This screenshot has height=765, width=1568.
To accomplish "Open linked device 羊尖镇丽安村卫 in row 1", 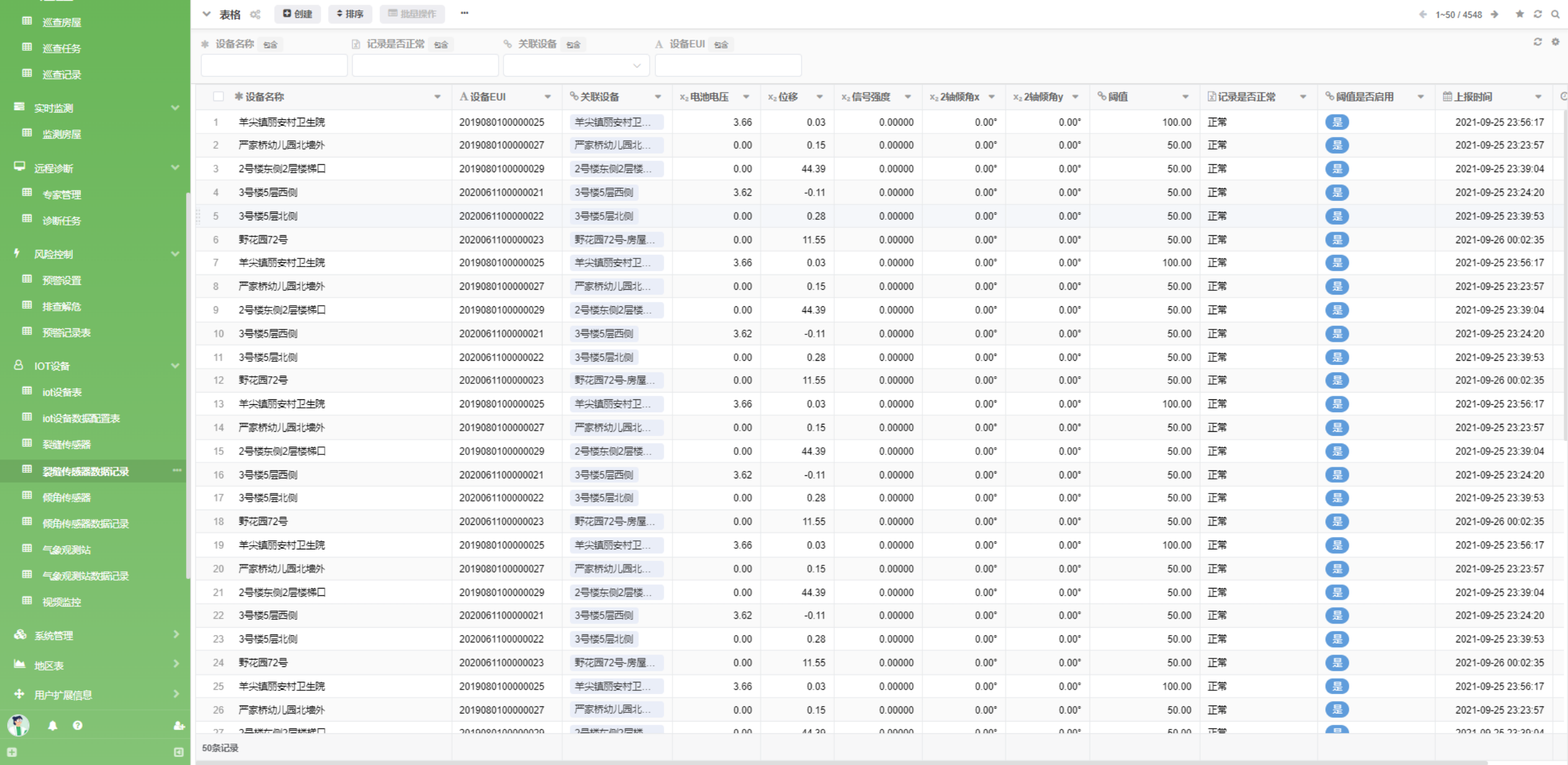I will coord(616,122).
